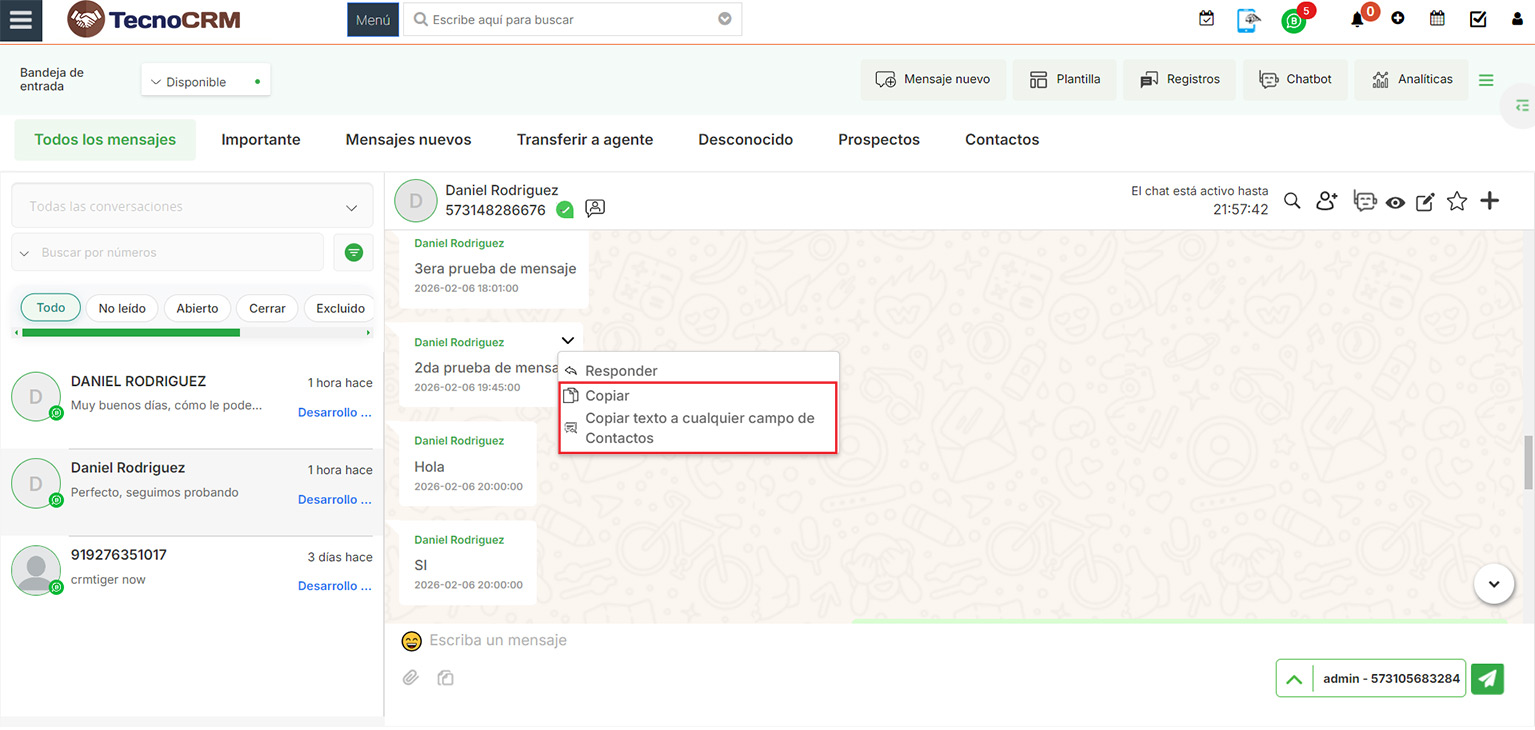Image resolution: width=1535 pixels, height=730 pixels.
Task: Click the green horizontal scrollbar under filters
Action: click(130, 332)
